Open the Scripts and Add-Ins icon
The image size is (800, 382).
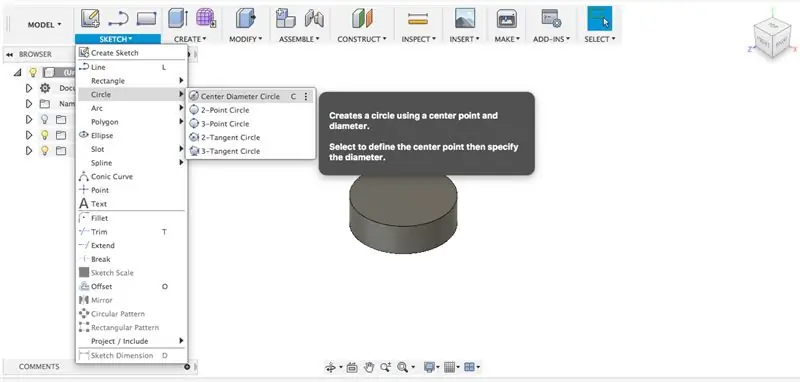(551, 19)
